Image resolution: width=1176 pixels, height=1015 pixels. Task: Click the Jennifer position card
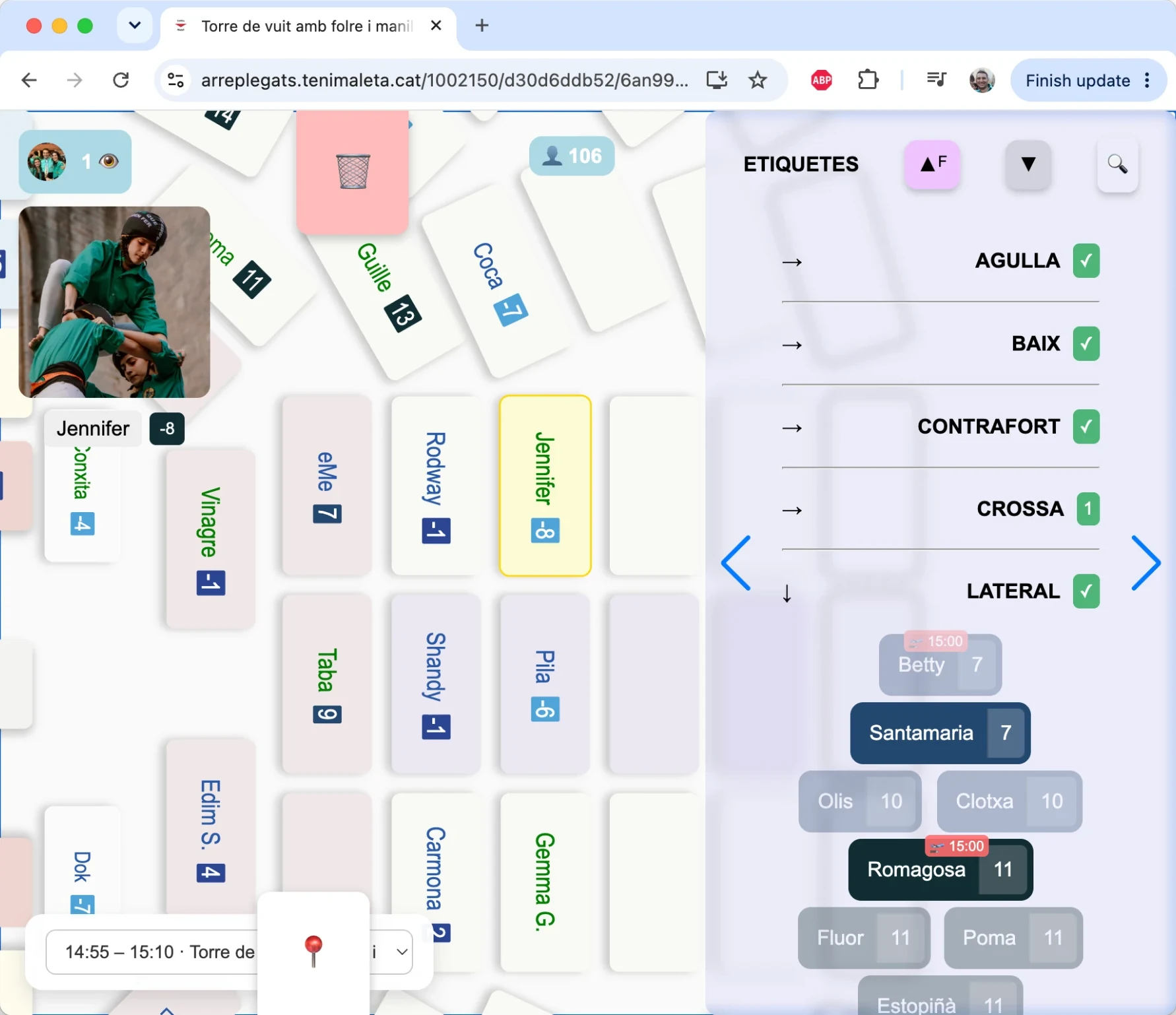pos(545,486)
